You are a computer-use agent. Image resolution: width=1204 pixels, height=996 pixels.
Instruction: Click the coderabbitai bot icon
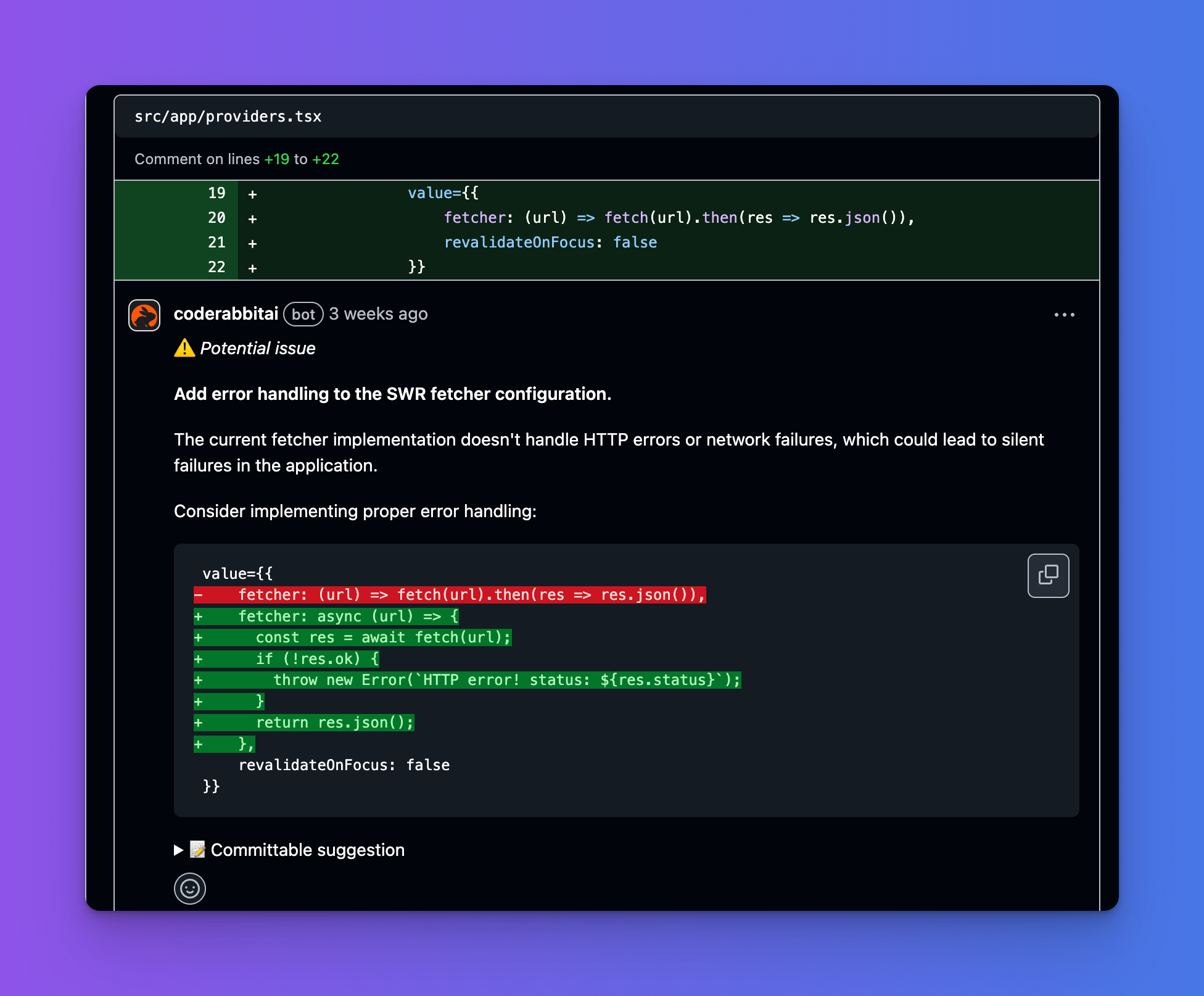[147, 313]
